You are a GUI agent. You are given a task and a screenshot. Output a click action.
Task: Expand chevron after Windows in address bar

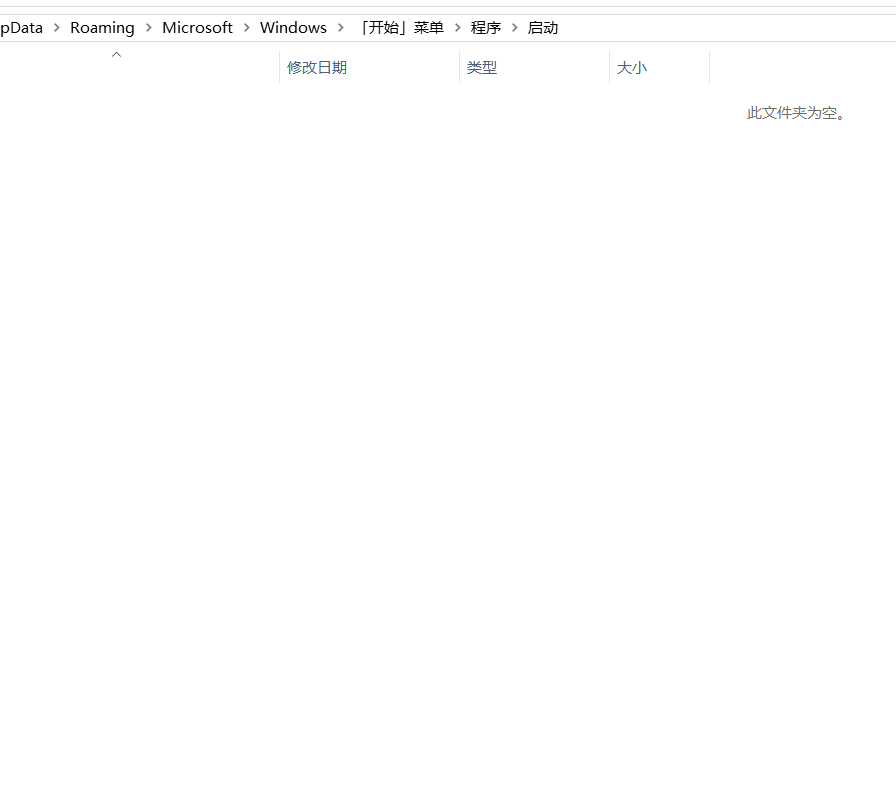341,27
